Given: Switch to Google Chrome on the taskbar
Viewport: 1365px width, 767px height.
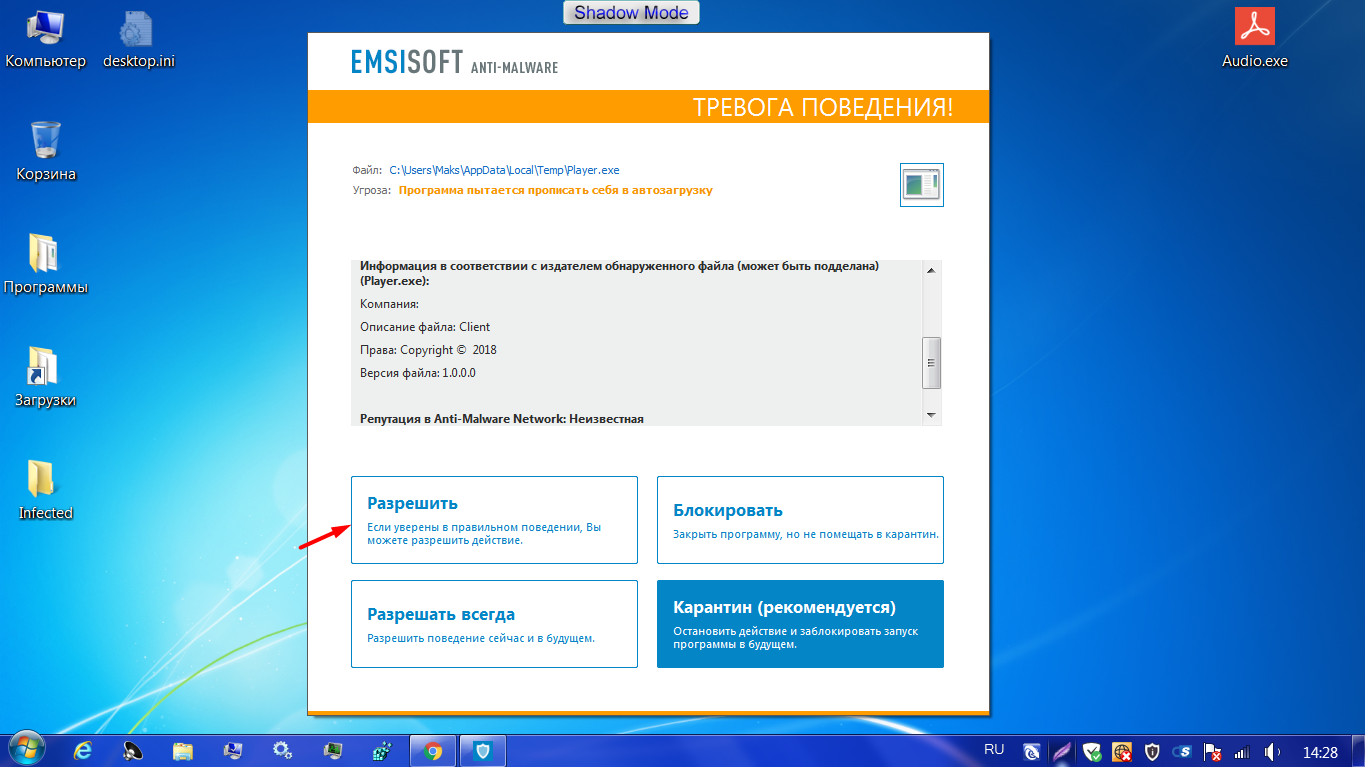Looking at the screenshot, I should click(x=433, y=751).
